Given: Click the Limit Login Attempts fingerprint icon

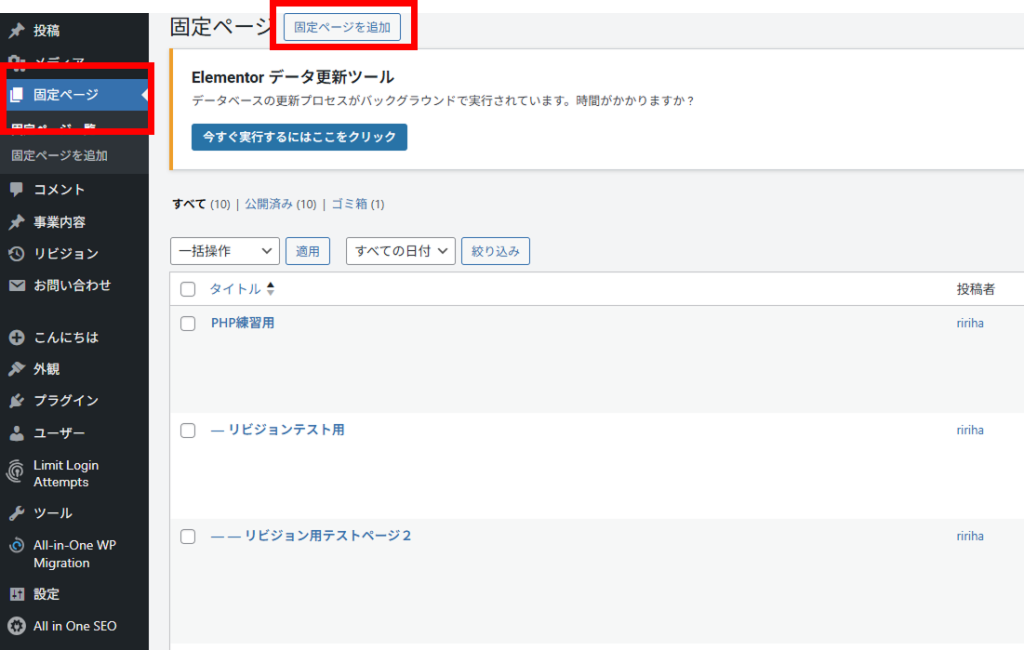Looking at the screenshot, I should [x=16, y=472].
